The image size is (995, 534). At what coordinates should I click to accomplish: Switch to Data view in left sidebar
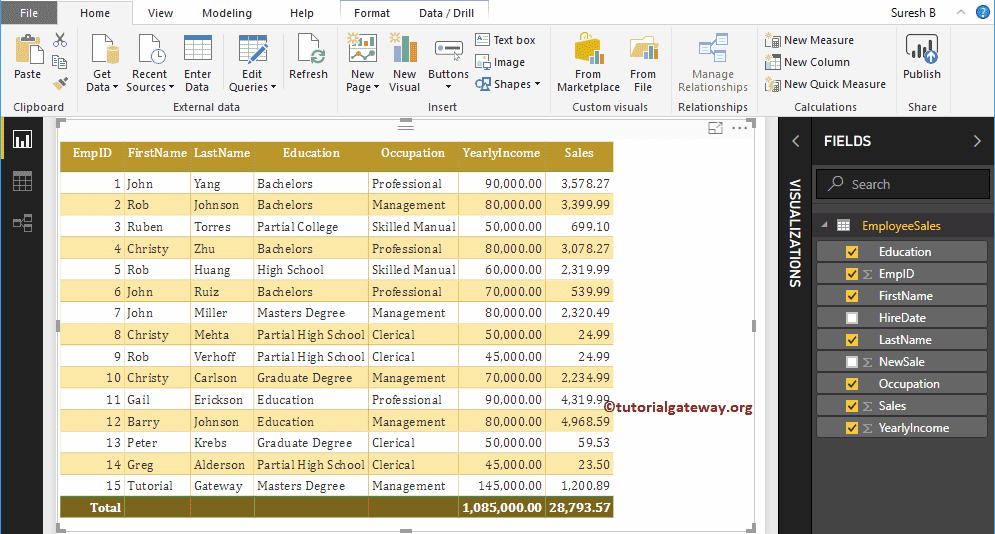[x=22, y=181]
